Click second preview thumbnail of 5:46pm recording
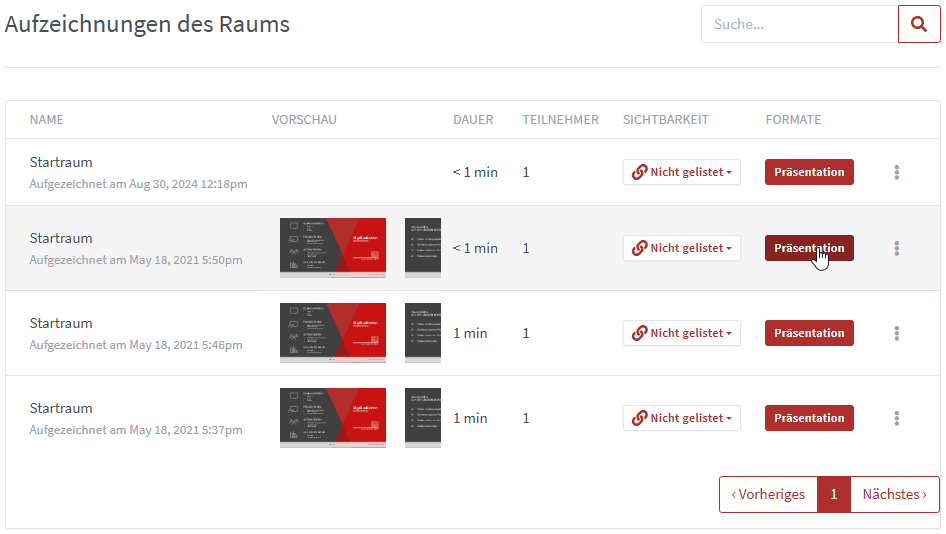The height and width of the screenshot is (534, 946). pyautogui.click(x=423, y=333)
